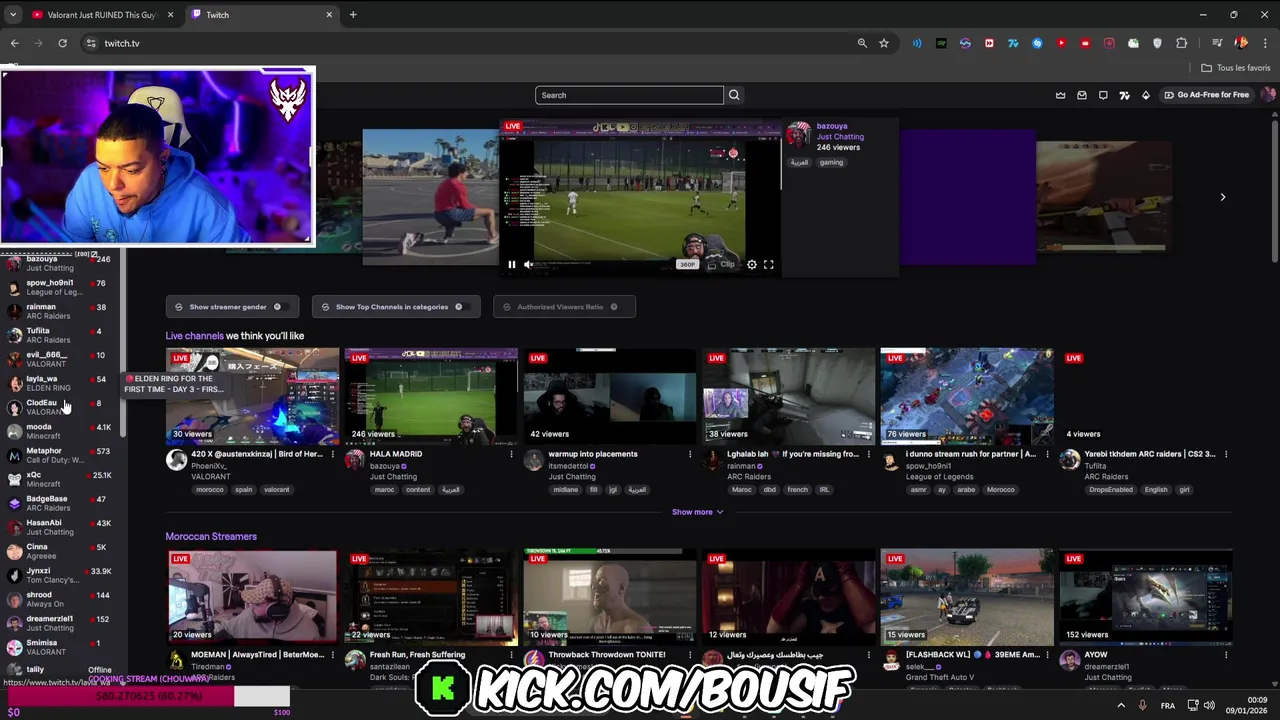
Task: Open the Tous les favoris bookmarks folder
Action: [1236, 68]
